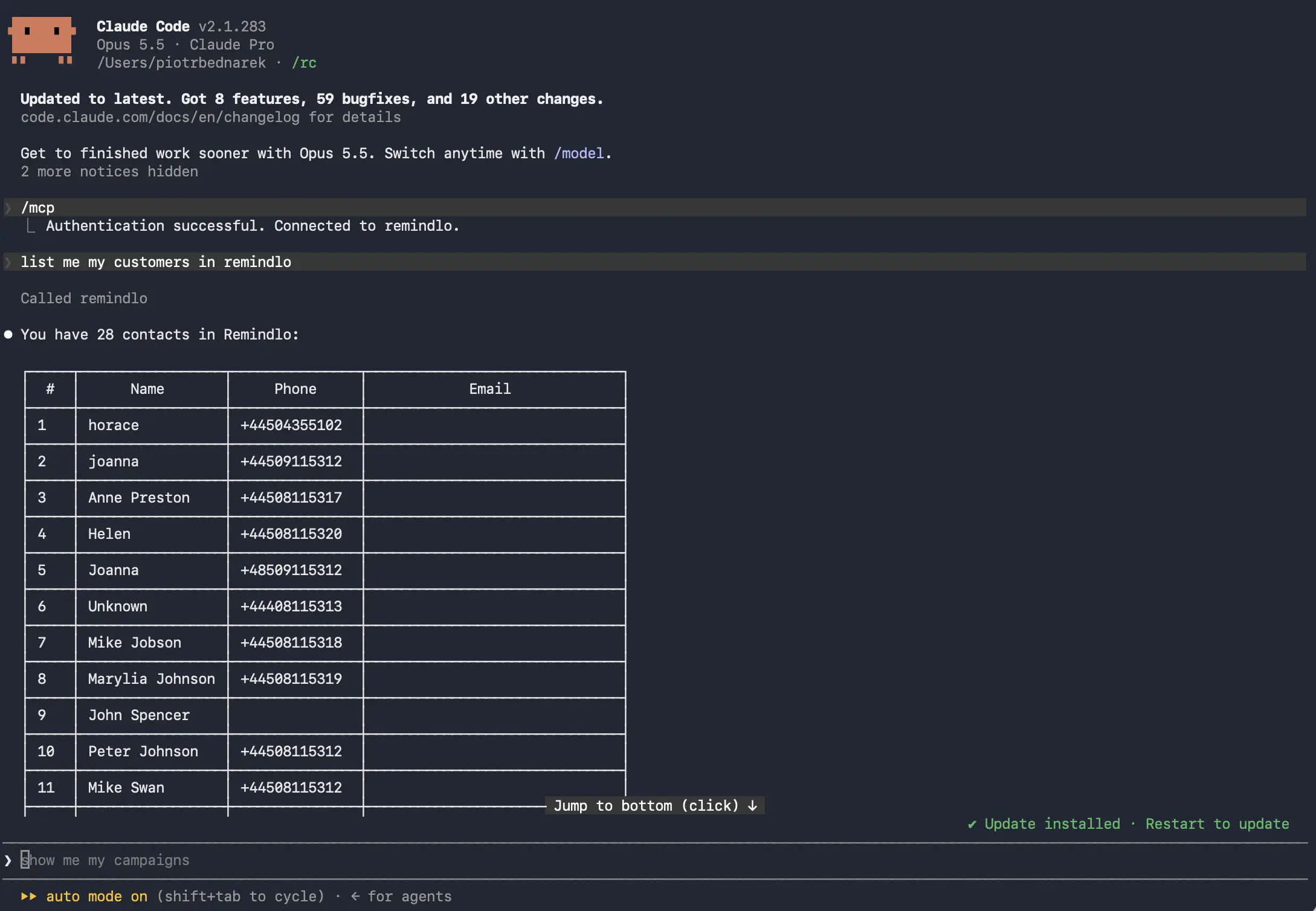Image resolution: width=1316 pixels, height=911 pixels.
Task: Click the 'for agents' hint in status line
Action: click(410, 897)
